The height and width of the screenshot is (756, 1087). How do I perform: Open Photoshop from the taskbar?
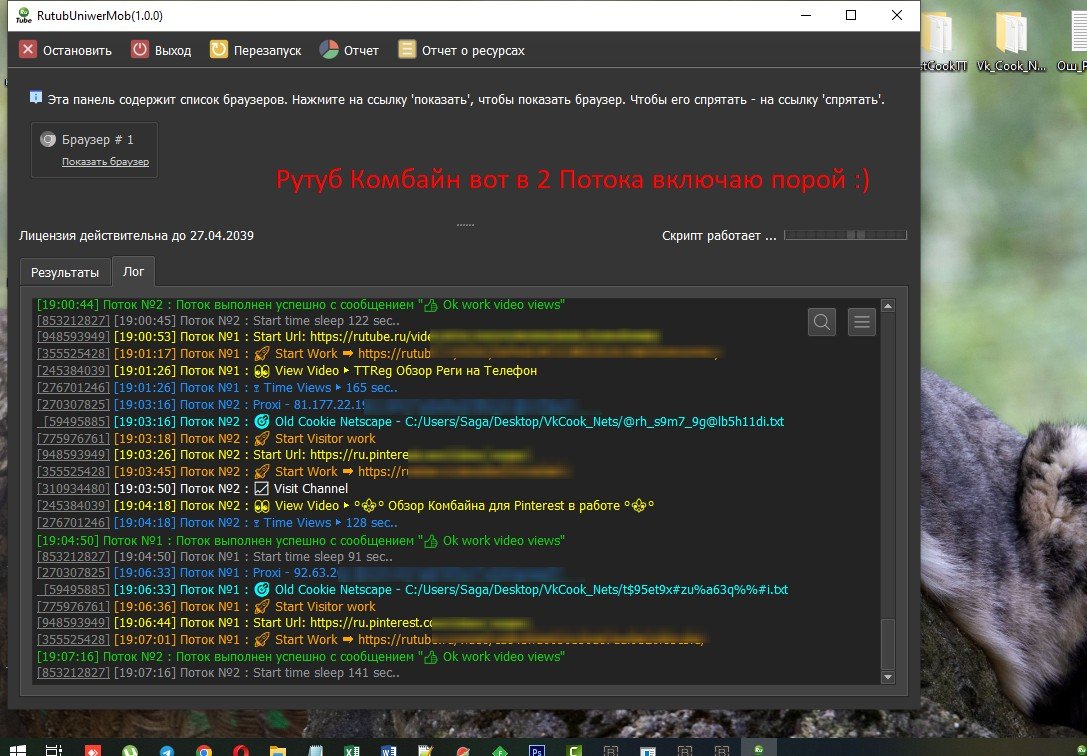(x=536, y=748)
